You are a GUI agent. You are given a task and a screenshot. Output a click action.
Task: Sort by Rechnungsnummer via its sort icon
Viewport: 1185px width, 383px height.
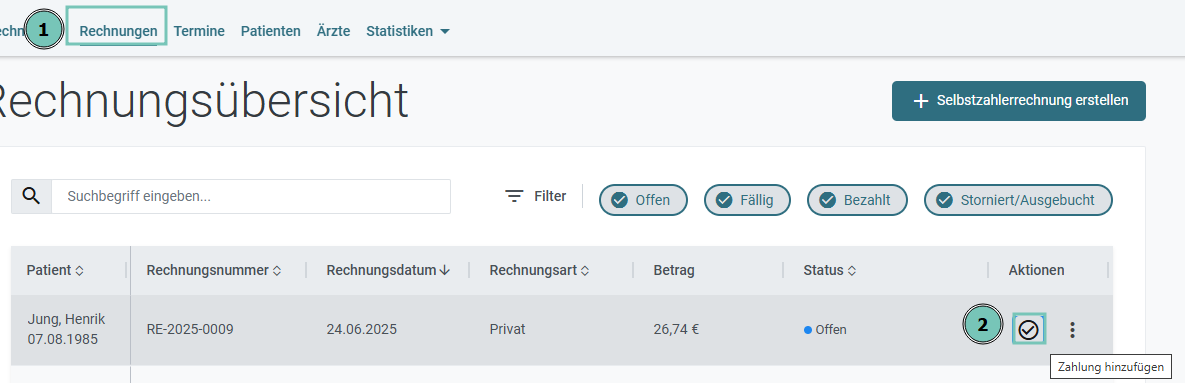[277, 270]
